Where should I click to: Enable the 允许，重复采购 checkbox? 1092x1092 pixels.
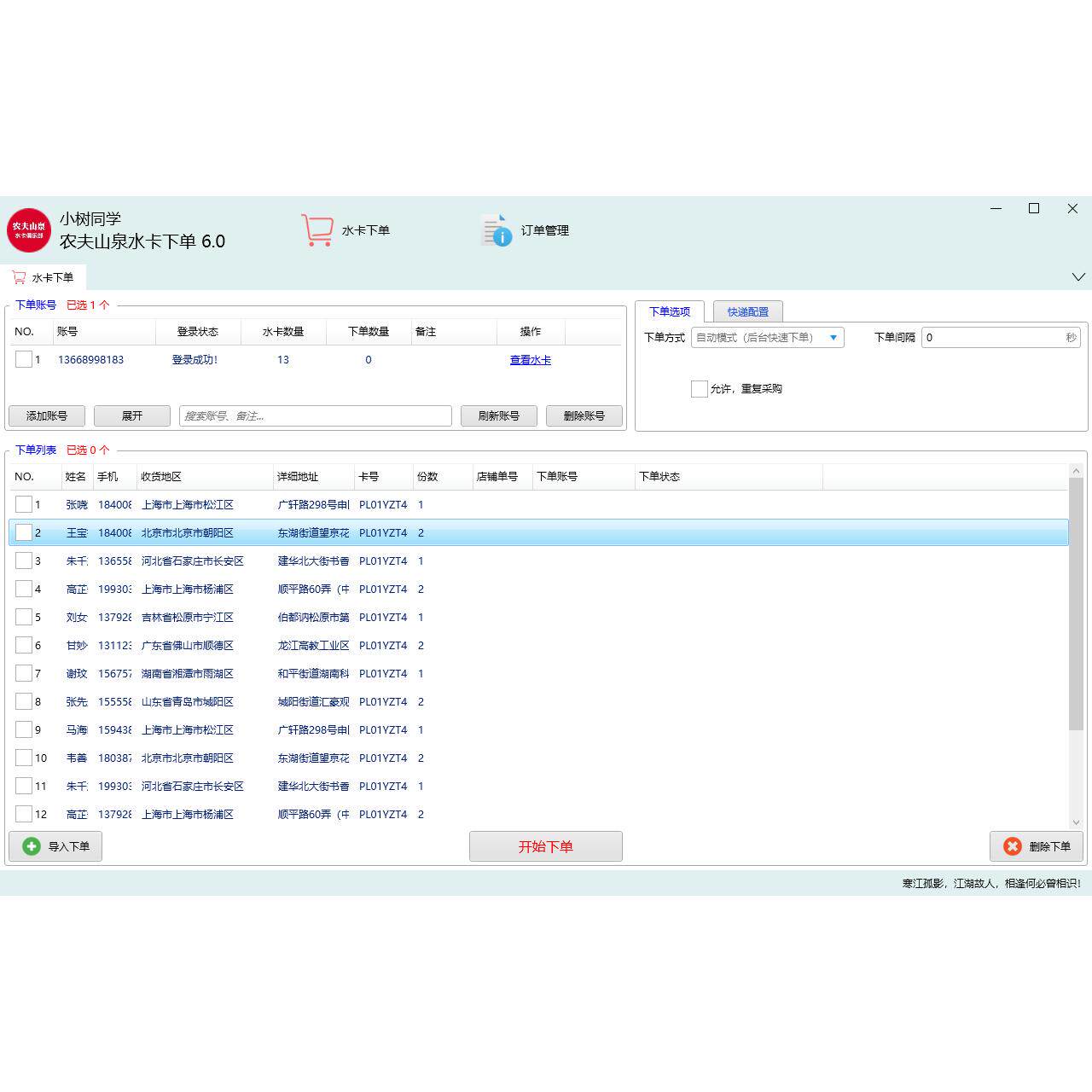tap(699, 389)
